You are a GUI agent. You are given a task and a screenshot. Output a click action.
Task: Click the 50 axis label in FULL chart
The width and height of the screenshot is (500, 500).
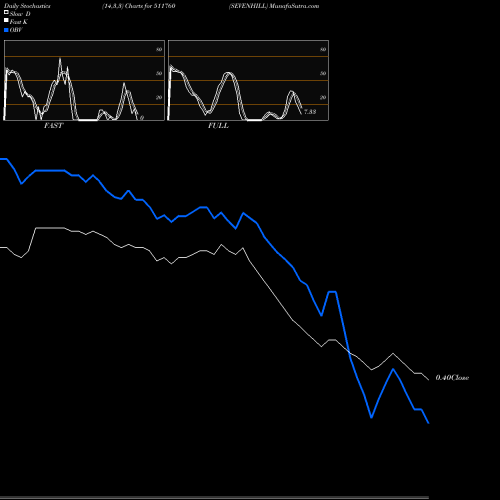click(x=323, y=73)
